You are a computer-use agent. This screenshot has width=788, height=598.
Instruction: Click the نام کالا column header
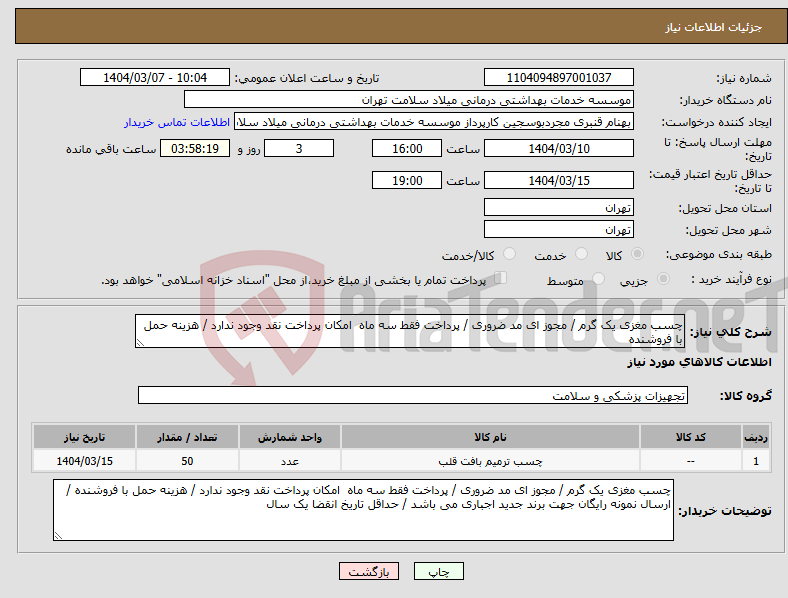[x=490, y=437]
